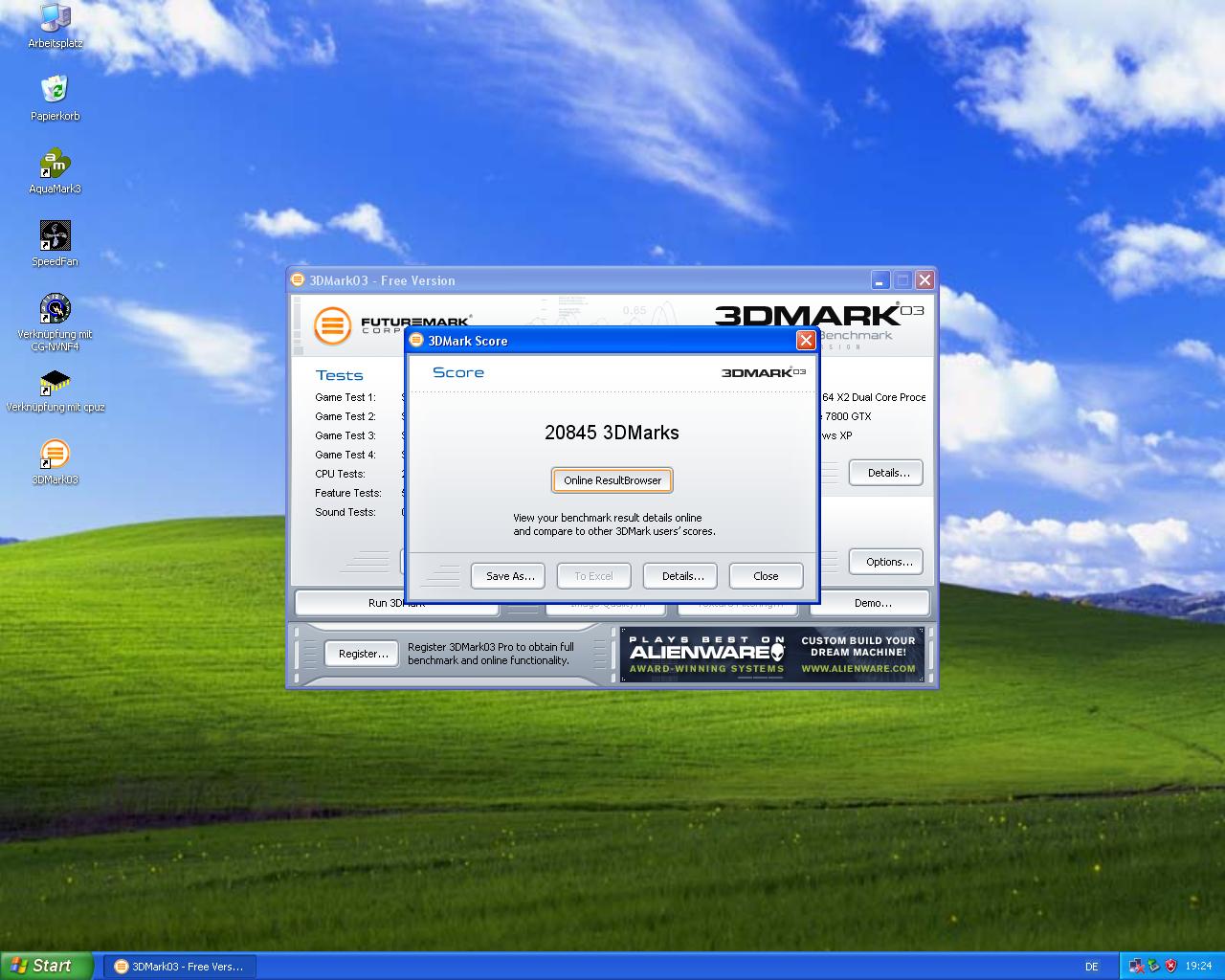
Task: Click the '20845 3DMarks' score text
Action: coord(612,433)
